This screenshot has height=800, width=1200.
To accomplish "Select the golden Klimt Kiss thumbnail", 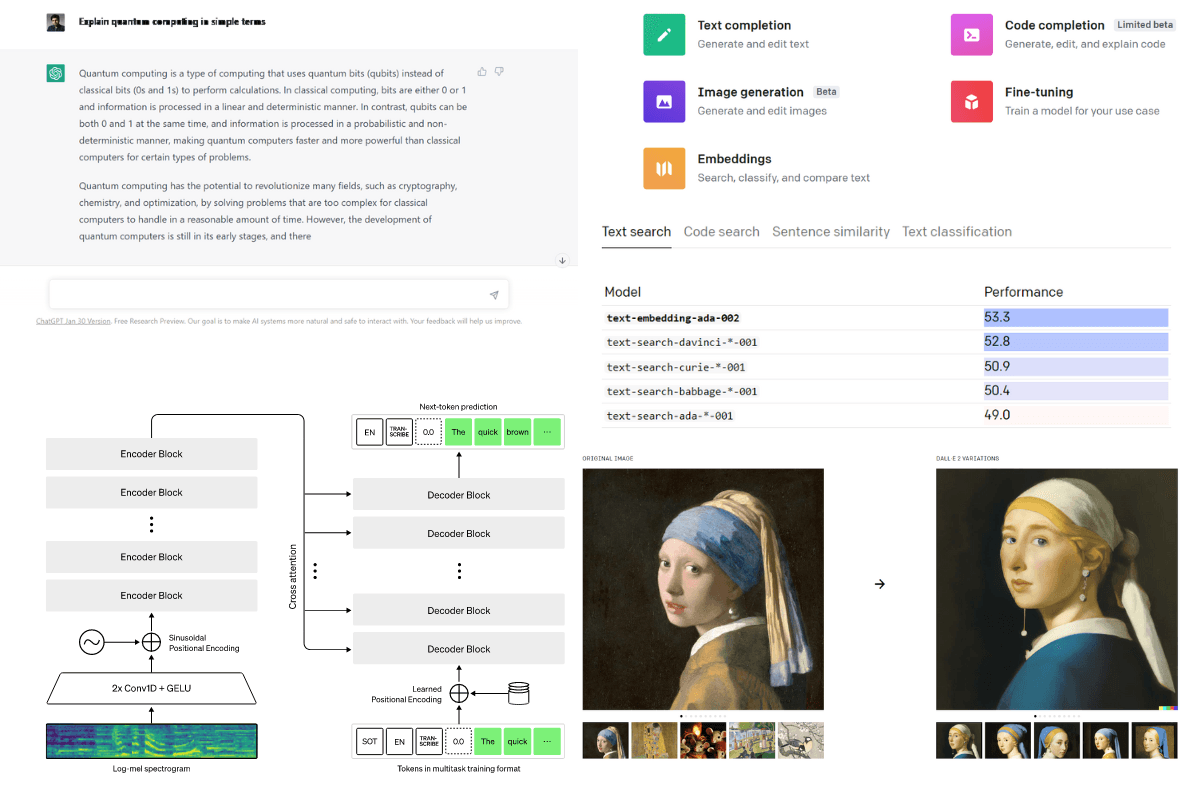I will [x=654, y=740].
